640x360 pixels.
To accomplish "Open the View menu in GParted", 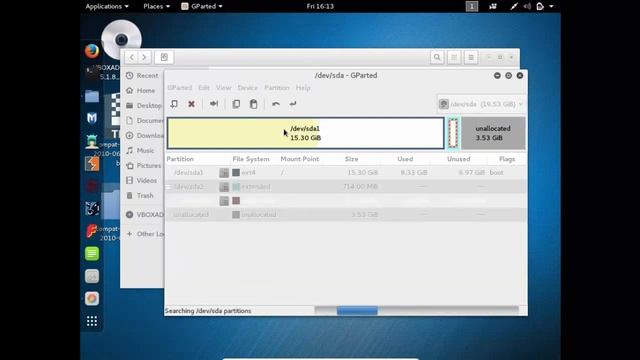I will pos(223,88).
